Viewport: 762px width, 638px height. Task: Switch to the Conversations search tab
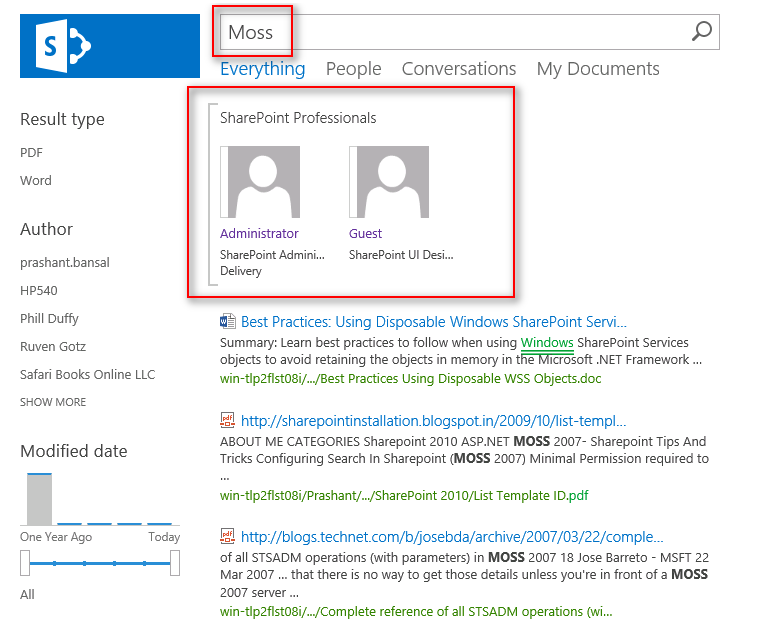pyautogui.click(x=459, y=69)
